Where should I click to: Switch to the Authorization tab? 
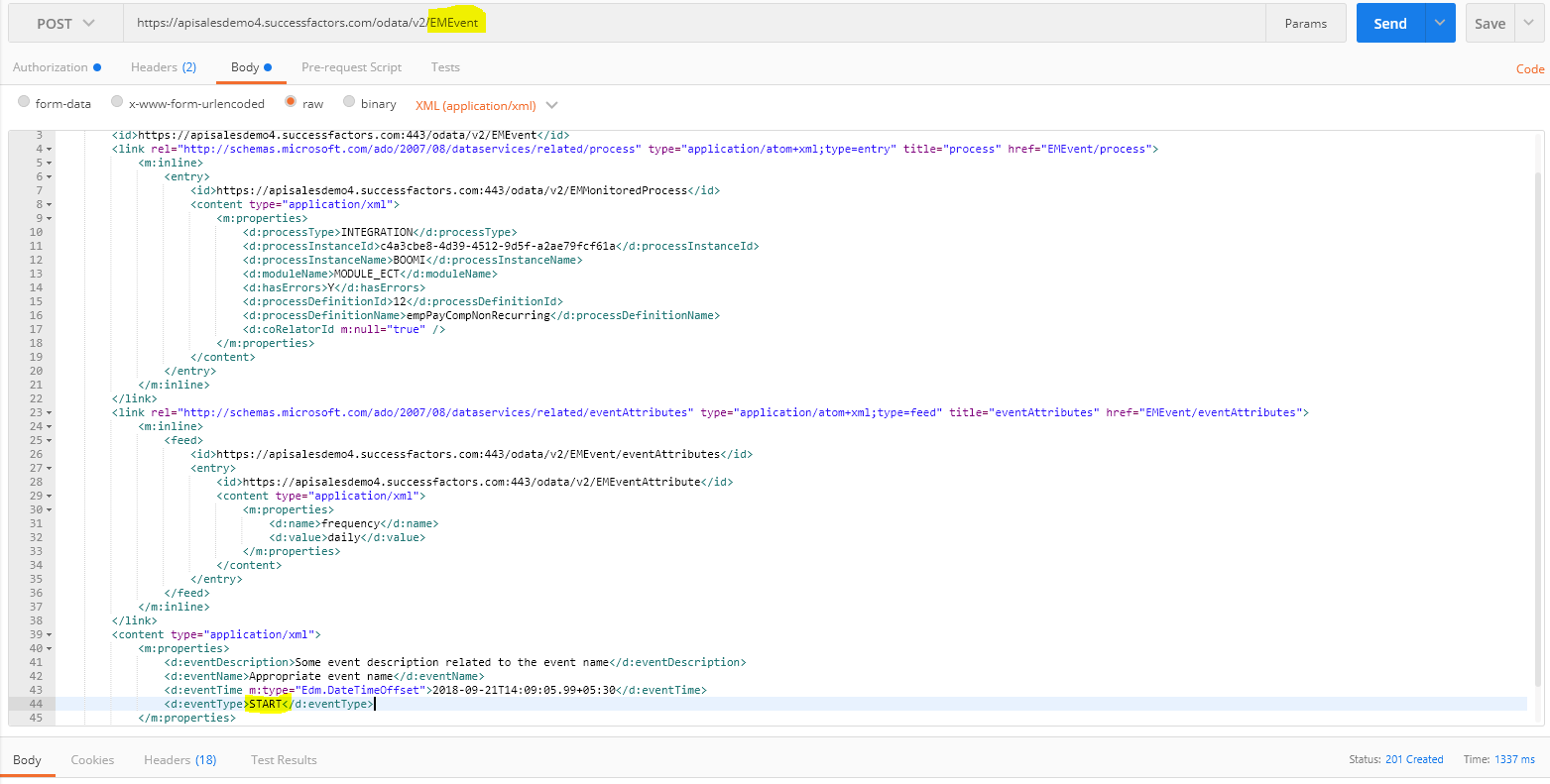pyautogui.click(x=57, y=67)
